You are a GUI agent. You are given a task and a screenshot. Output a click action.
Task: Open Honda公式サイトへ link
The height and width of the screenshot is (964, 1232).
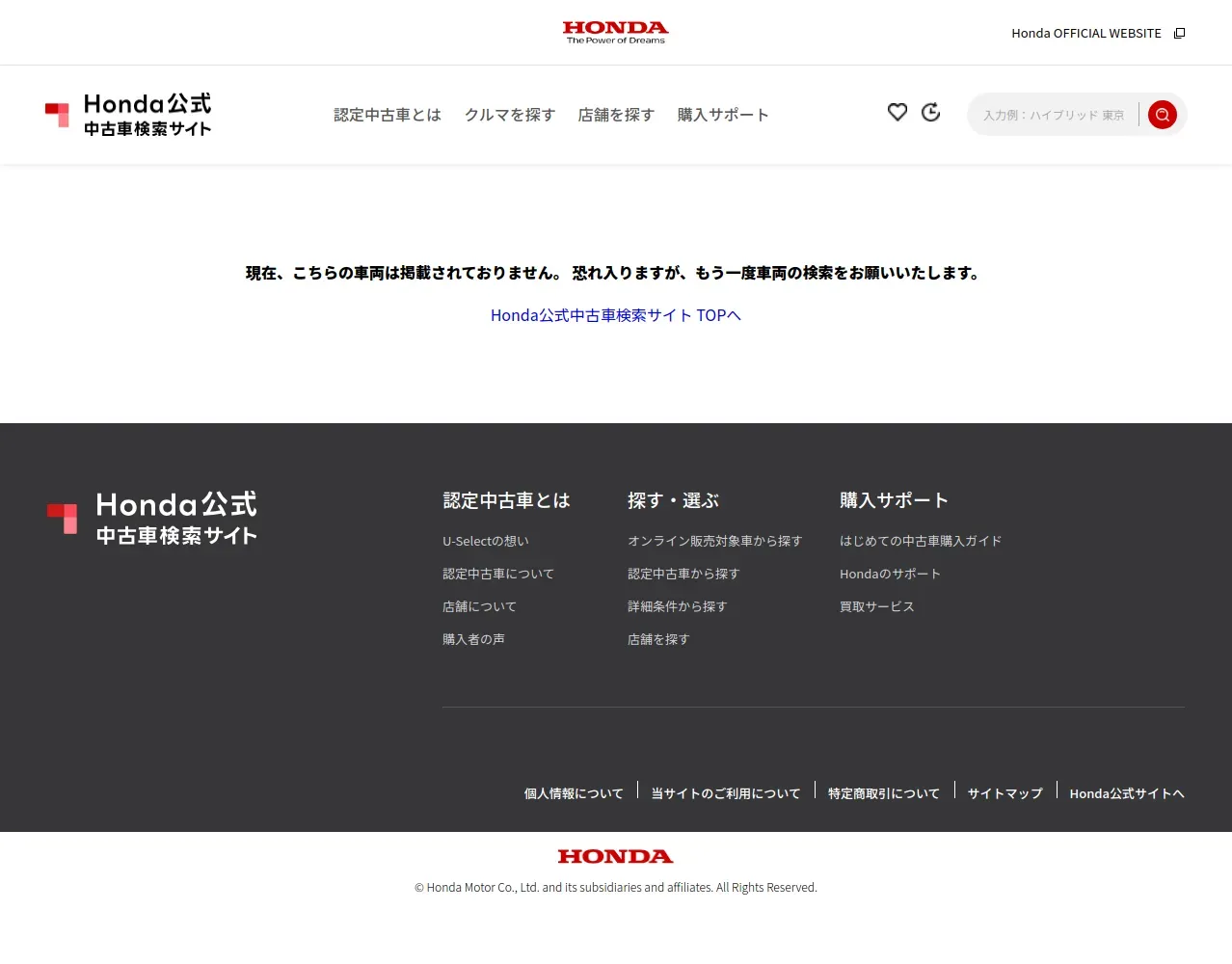click(1127, 793)
